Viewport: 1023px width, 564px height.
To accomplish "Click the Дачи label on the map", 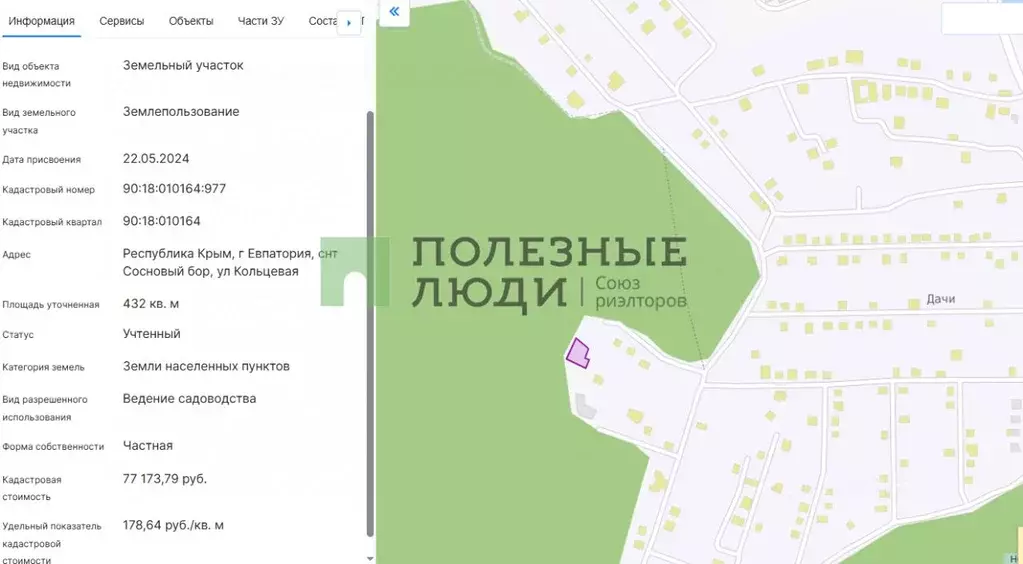I will pos(941,299).
